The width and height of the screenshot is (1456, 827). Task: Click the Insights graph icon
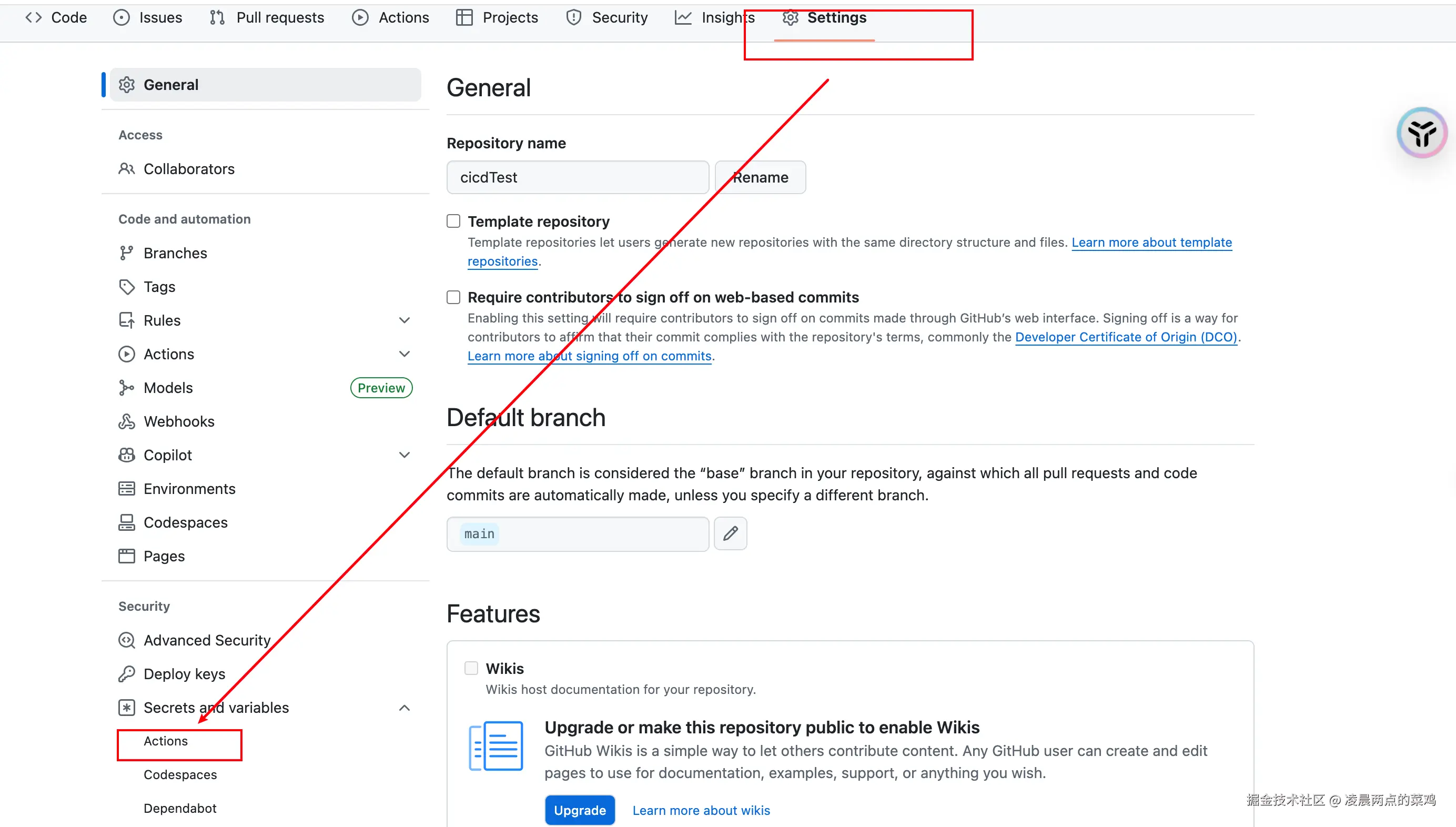click(683, 17)
